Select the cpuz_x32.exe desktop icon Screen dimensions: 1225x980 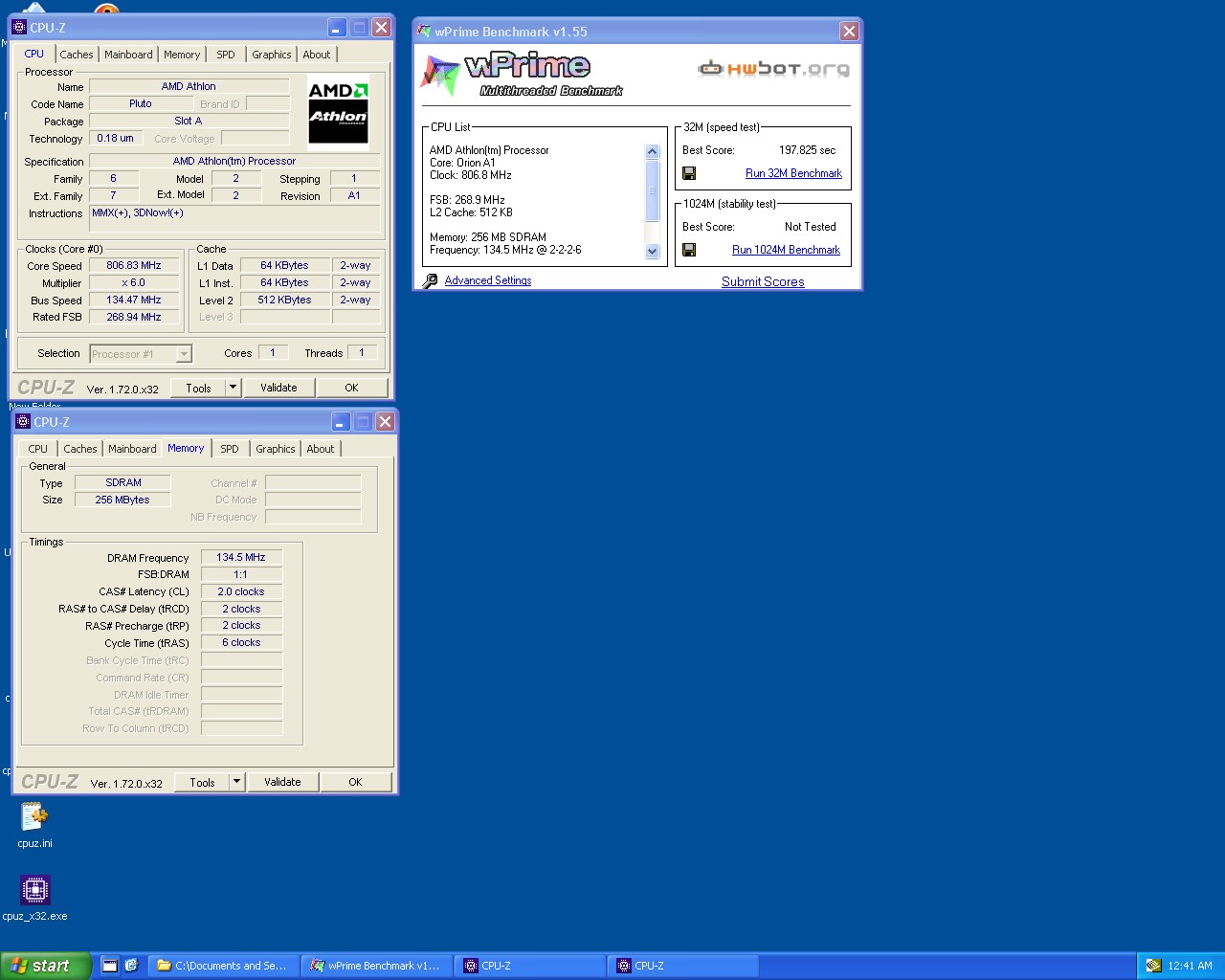tap(34, 889)
